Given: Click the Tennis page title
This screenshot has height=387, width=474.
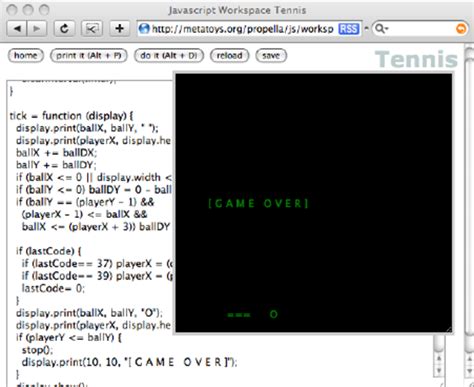Looking at the screenshot, I should coord(416,59).
